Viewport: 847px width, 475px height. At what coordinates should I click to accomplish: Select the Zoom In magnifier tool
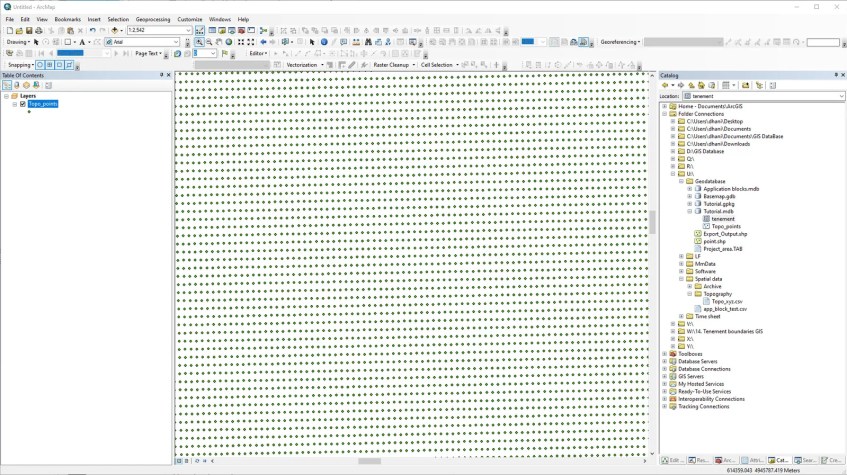tap(199, 42)
